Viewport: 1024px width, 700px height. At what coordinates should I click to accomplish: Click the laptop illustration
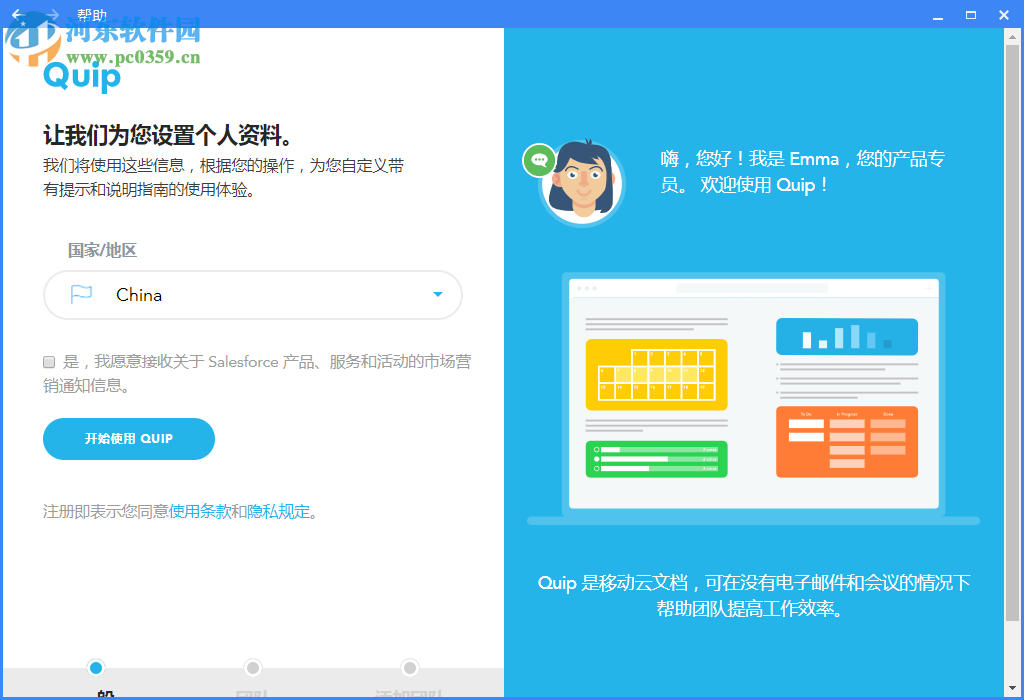754,398
